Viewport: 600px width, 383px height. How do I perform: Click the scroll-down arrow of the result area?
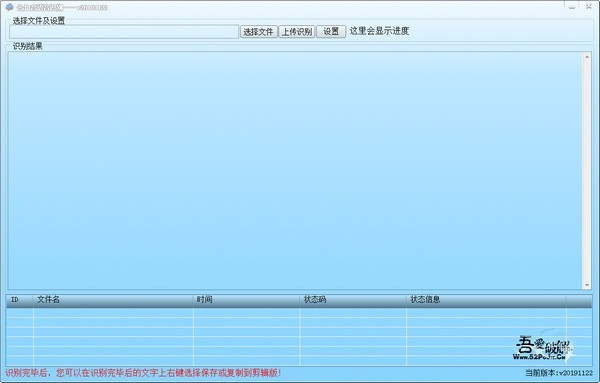coord(587,285)
